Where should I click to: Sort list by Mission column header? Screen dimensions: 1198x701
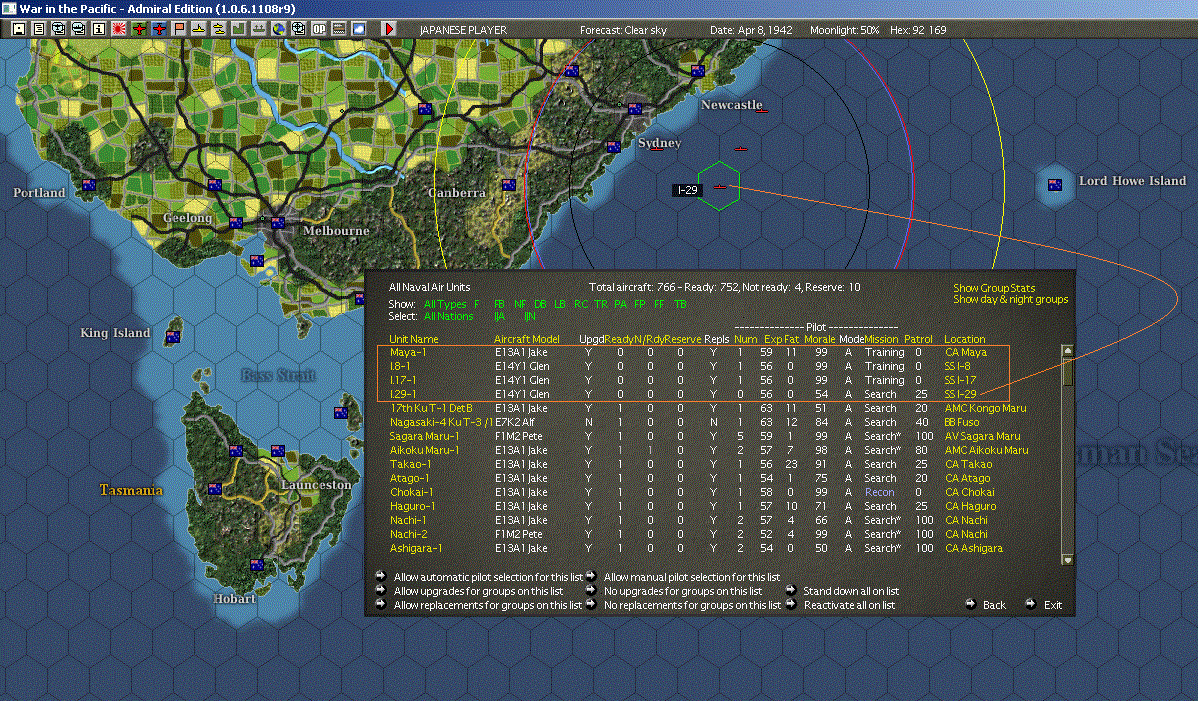[881, 339]
